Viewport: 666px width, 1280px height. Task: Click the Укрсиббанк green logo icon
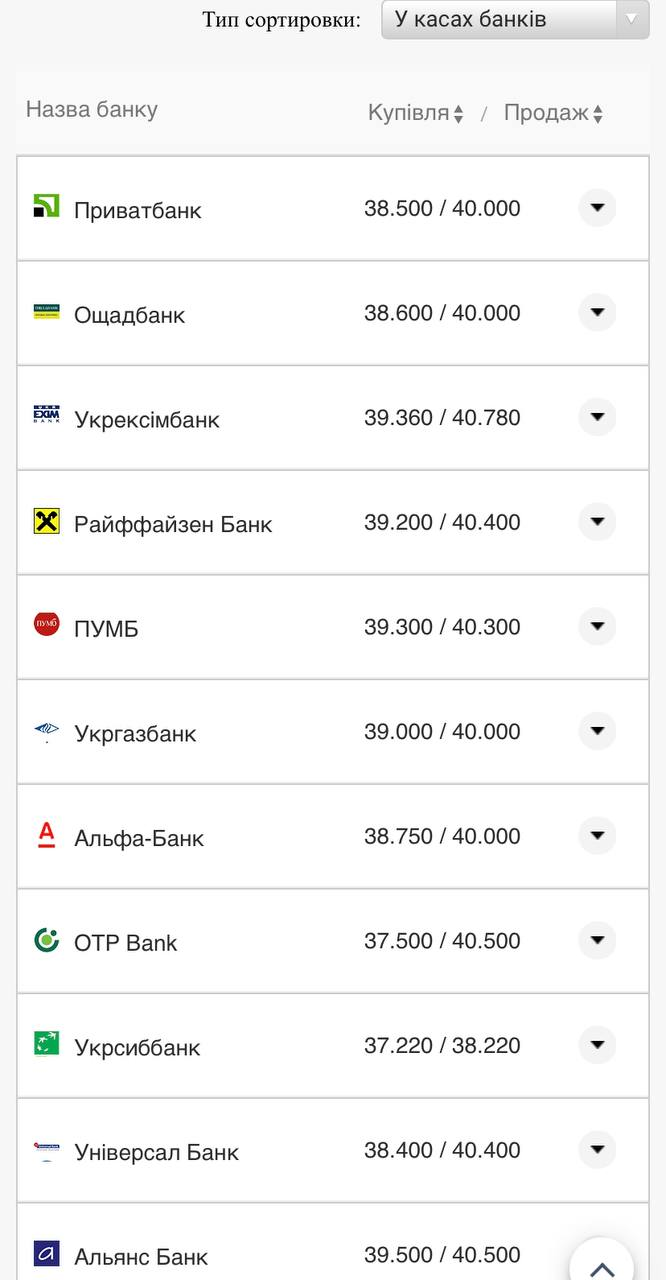[x=46, y=1044]
